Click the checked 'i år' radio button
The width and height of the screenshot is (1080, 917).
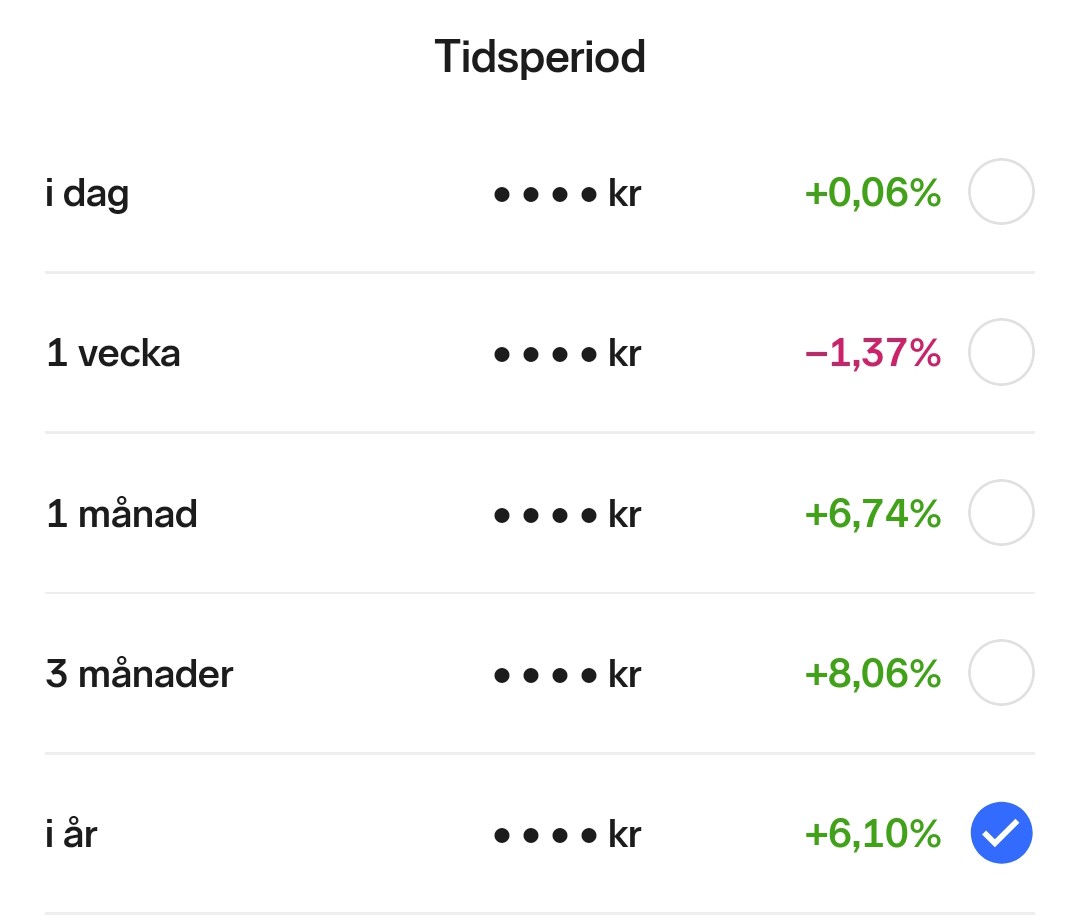[x=1001, y=833]
